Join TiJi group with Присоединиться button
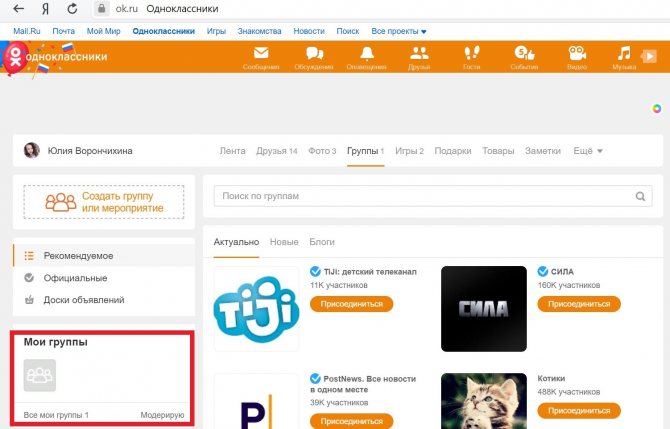This screenshot has width=670, height=429. (351, 304)
